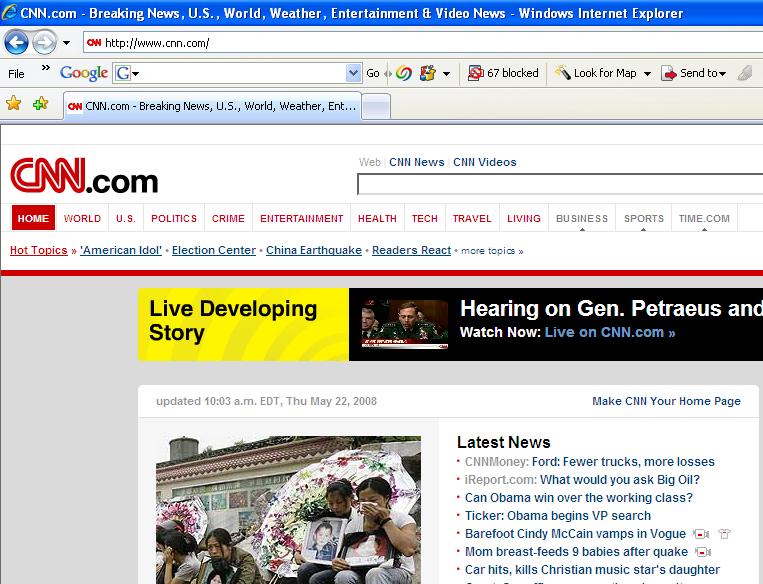This screenshot has width=763, height=584.
Task: Click 'Make CNN Your Home Page' link
Action: click(x=666, y=401)
